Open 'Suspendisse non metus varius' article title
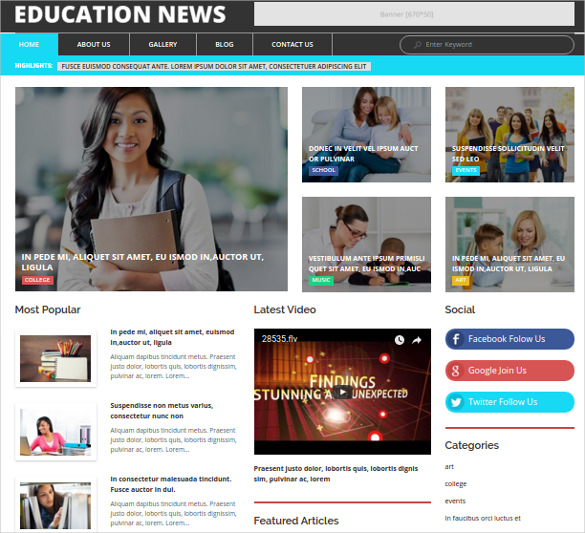 coord(162,411)
